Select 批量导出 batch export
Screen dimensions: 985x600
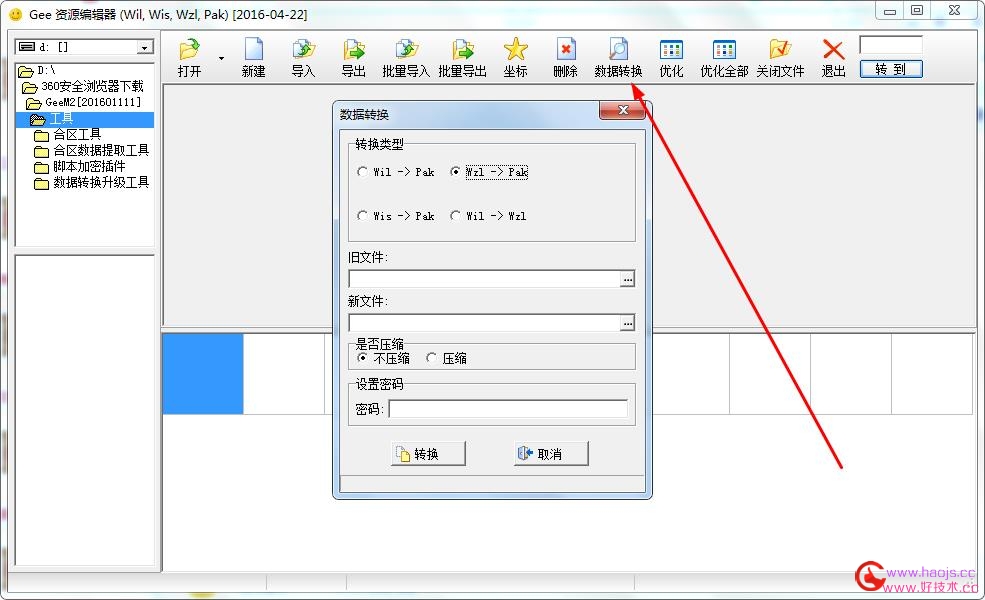[x=462, y=57]
